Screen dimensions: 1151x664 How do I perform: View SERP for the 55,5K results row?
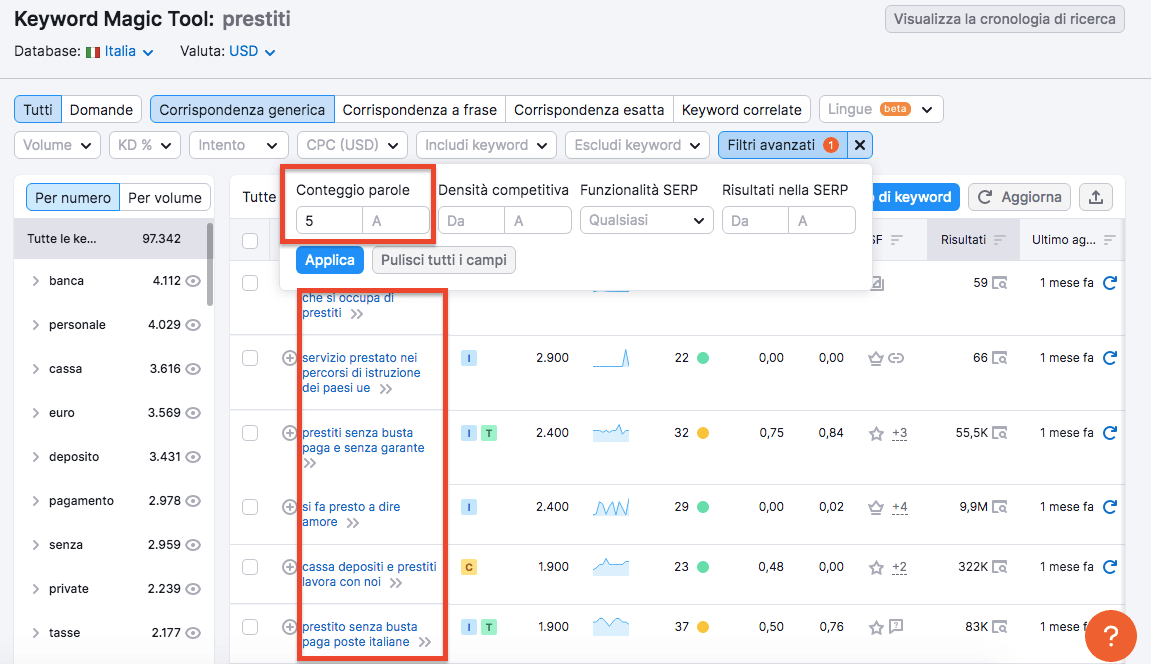(999, 433)
